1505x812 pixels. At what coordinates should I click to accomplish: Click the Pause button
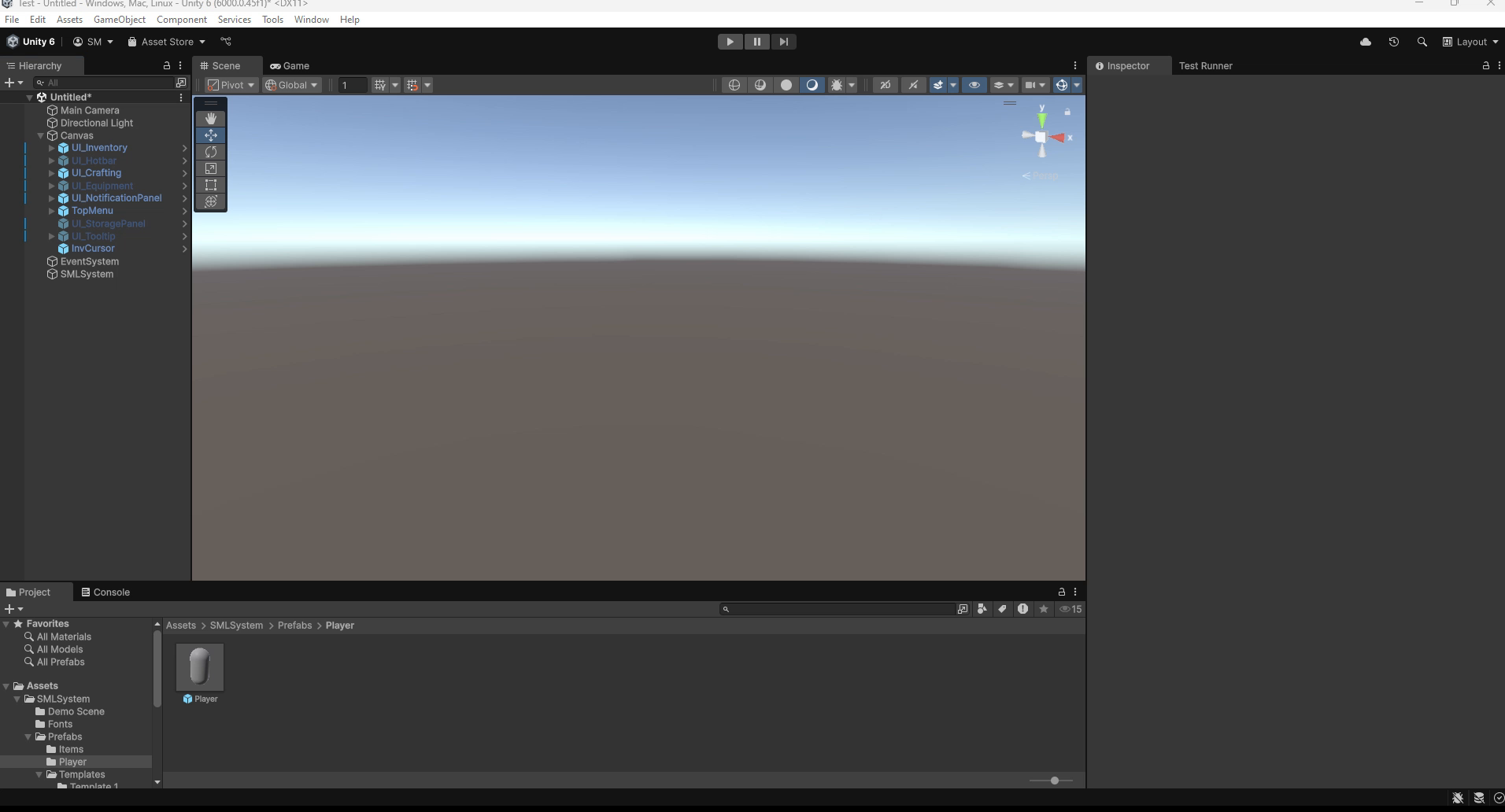757,42
